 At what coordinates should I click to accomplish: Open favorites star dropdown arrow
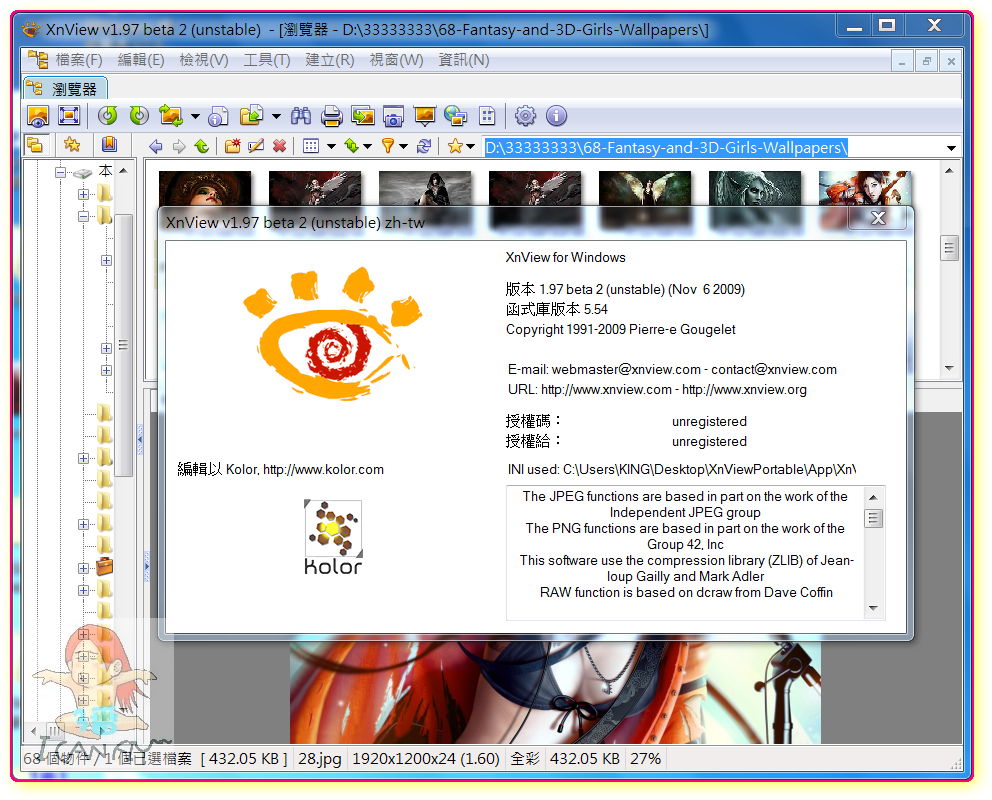tap(471, 147)
